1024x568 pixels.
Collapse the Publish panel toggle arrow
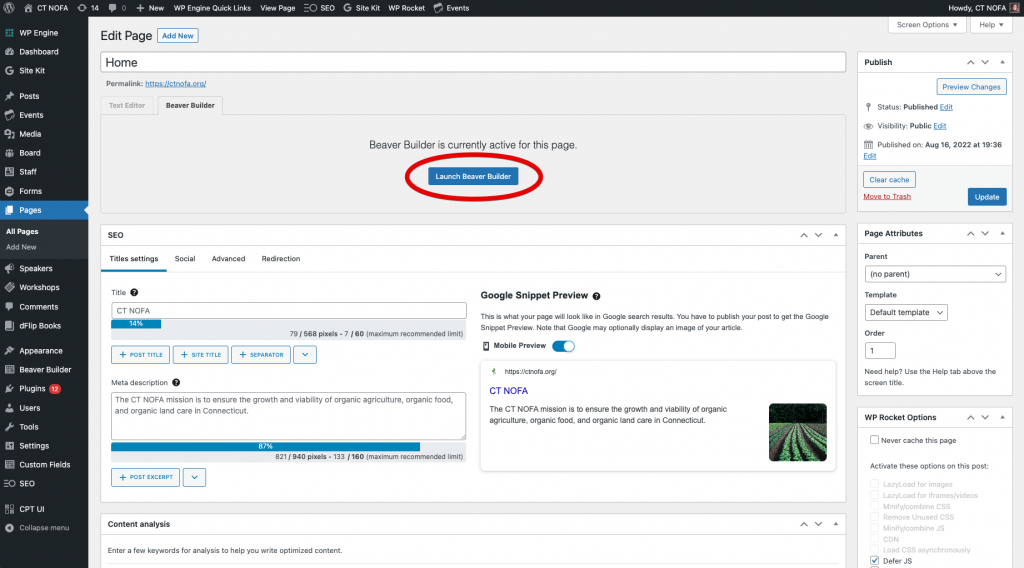1002,62
